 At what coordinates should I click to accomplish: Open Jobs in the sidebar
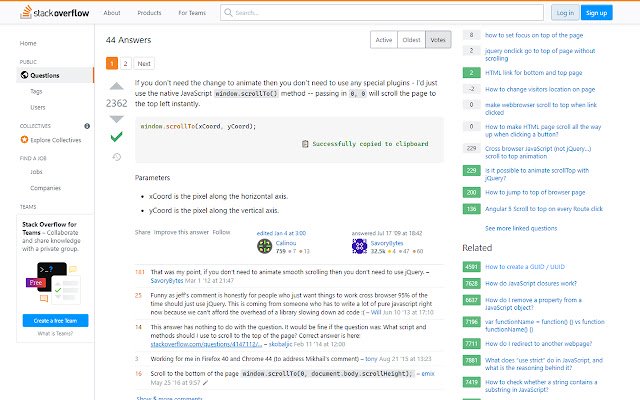click(x=36, y=172)
